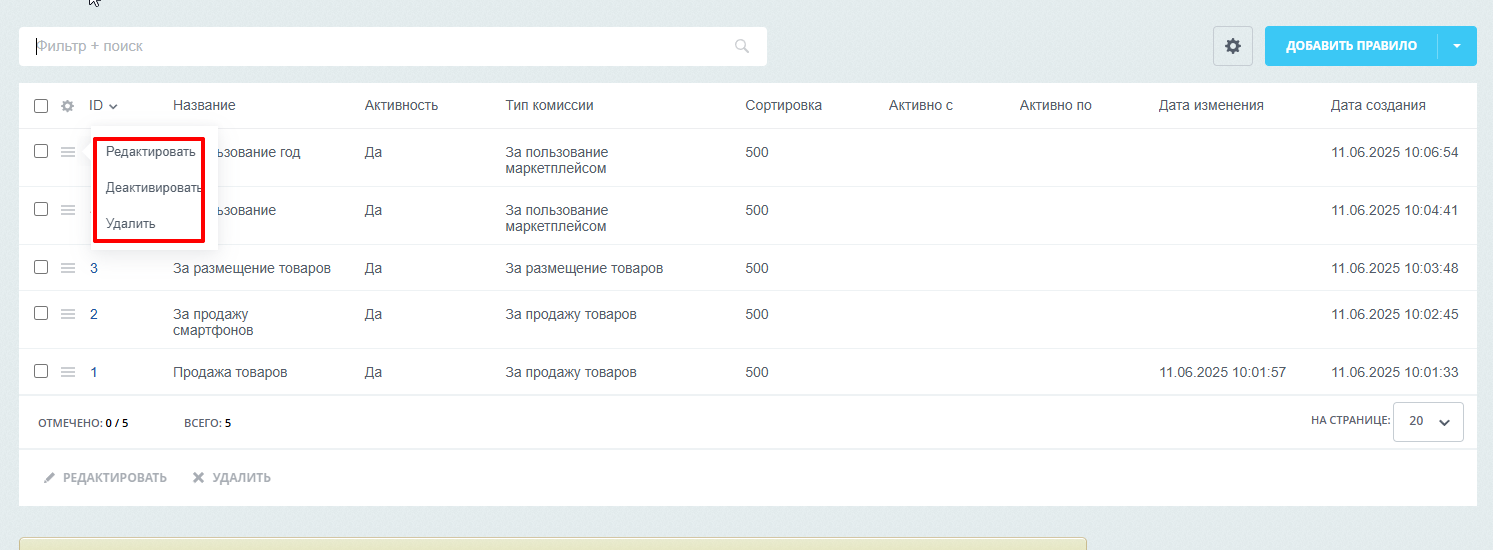Choose Деактивировать in the context menu

[x=153, y=187]
